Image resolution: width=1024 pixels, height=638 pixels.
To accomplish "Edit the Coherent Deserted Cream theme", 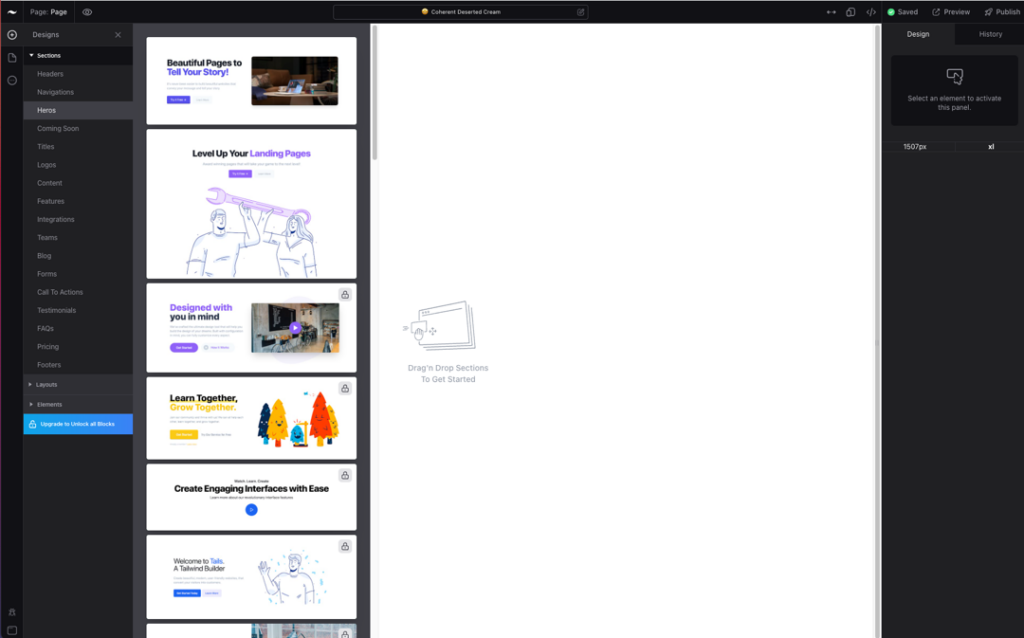I will [581, 11].
